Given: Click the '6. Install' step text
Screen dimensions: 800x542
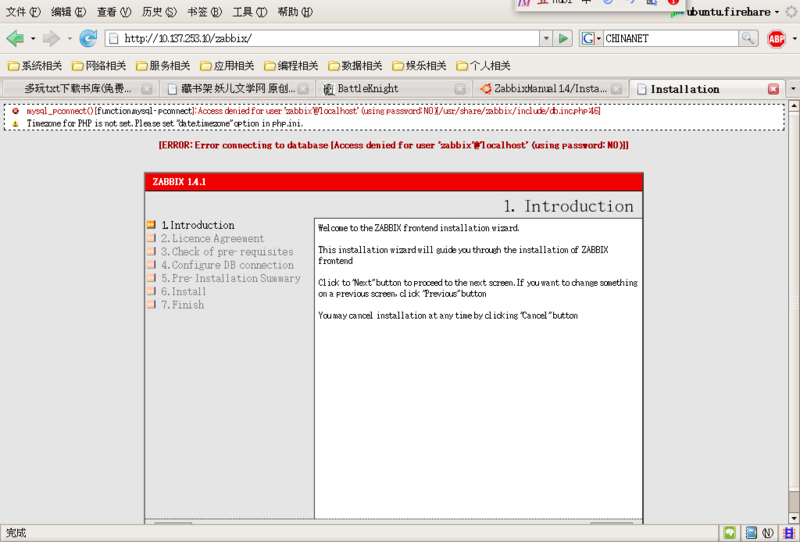Looking at the screenshot, I should point(184,291).
